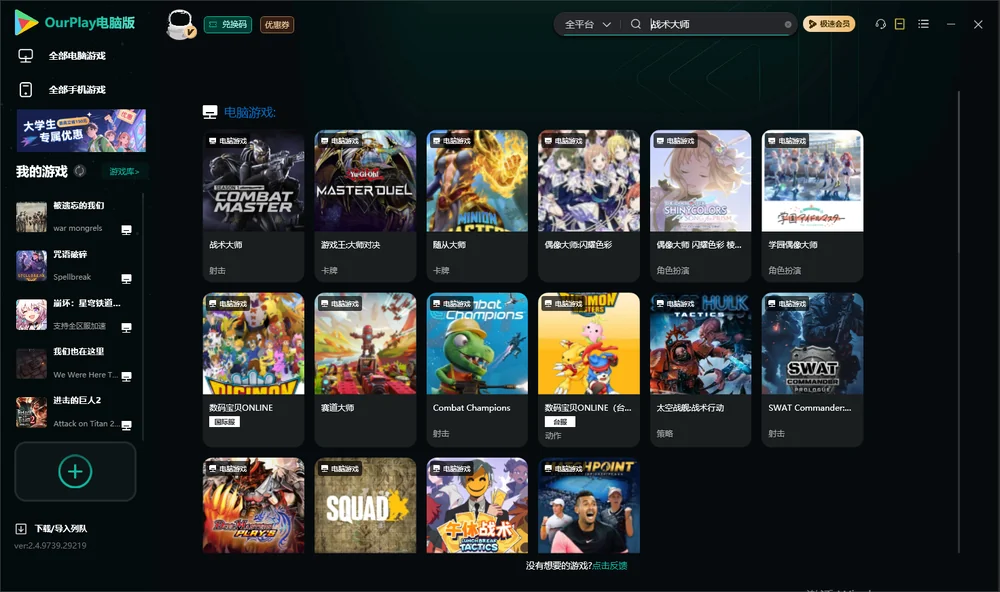Open the SQUAD game card

365,505
